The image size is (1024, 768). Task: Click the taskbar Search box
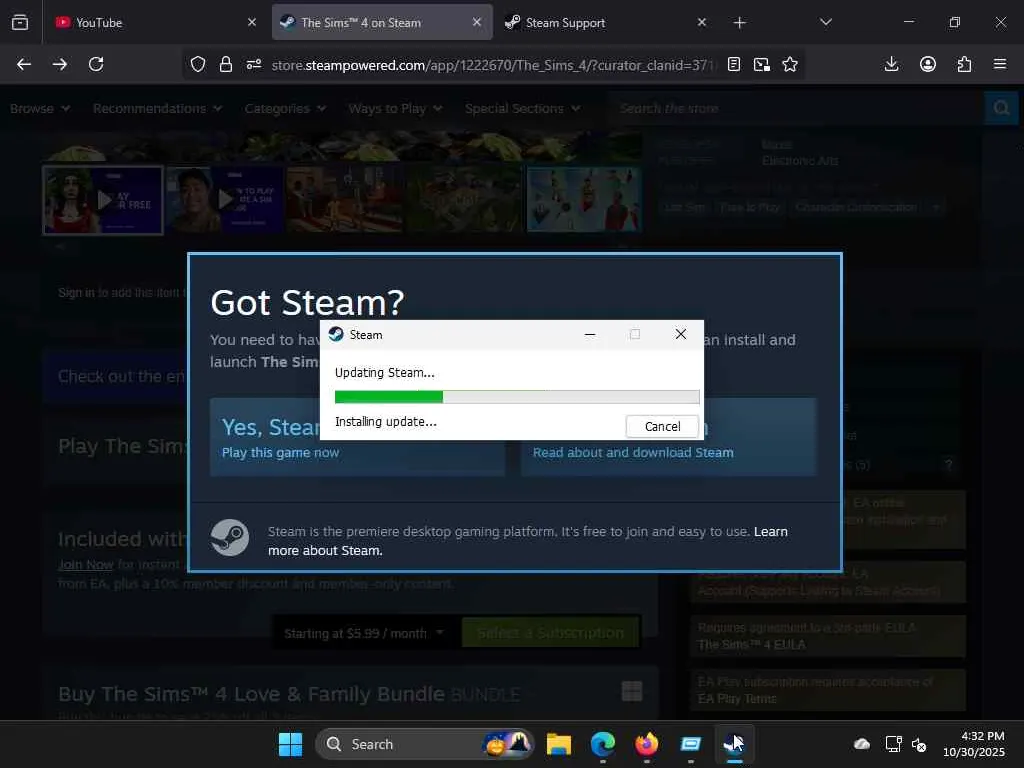(424, 744)
